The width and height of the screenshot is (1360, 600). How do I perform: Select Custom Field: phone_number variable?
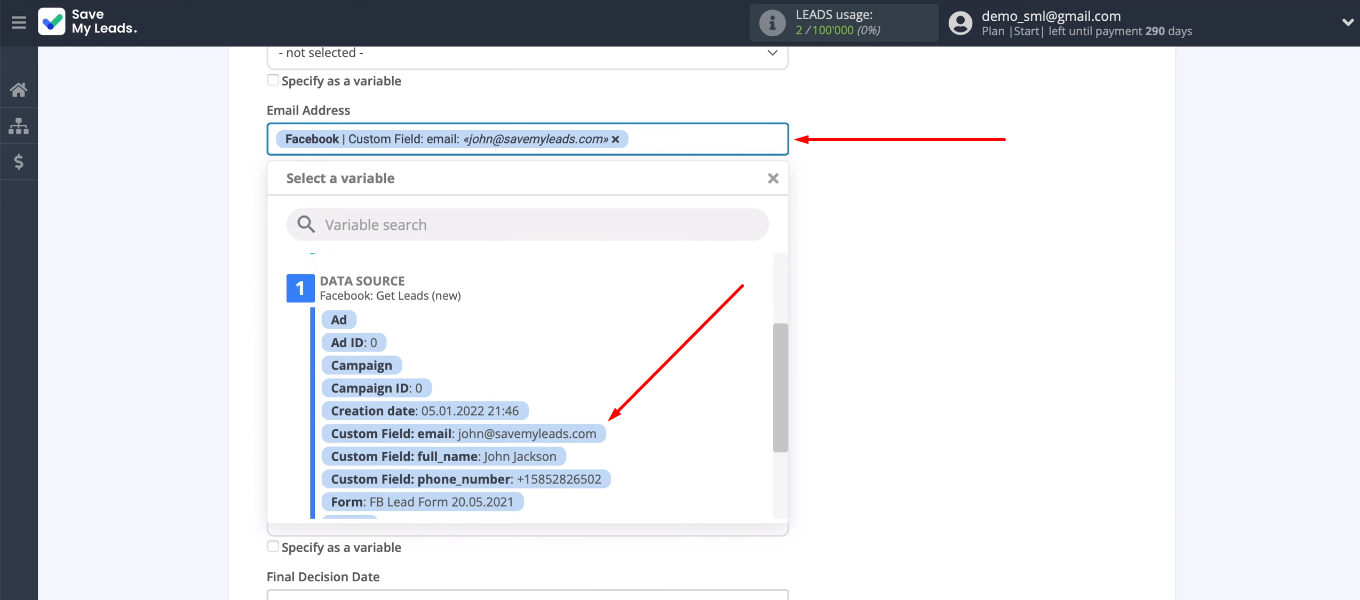466,479
